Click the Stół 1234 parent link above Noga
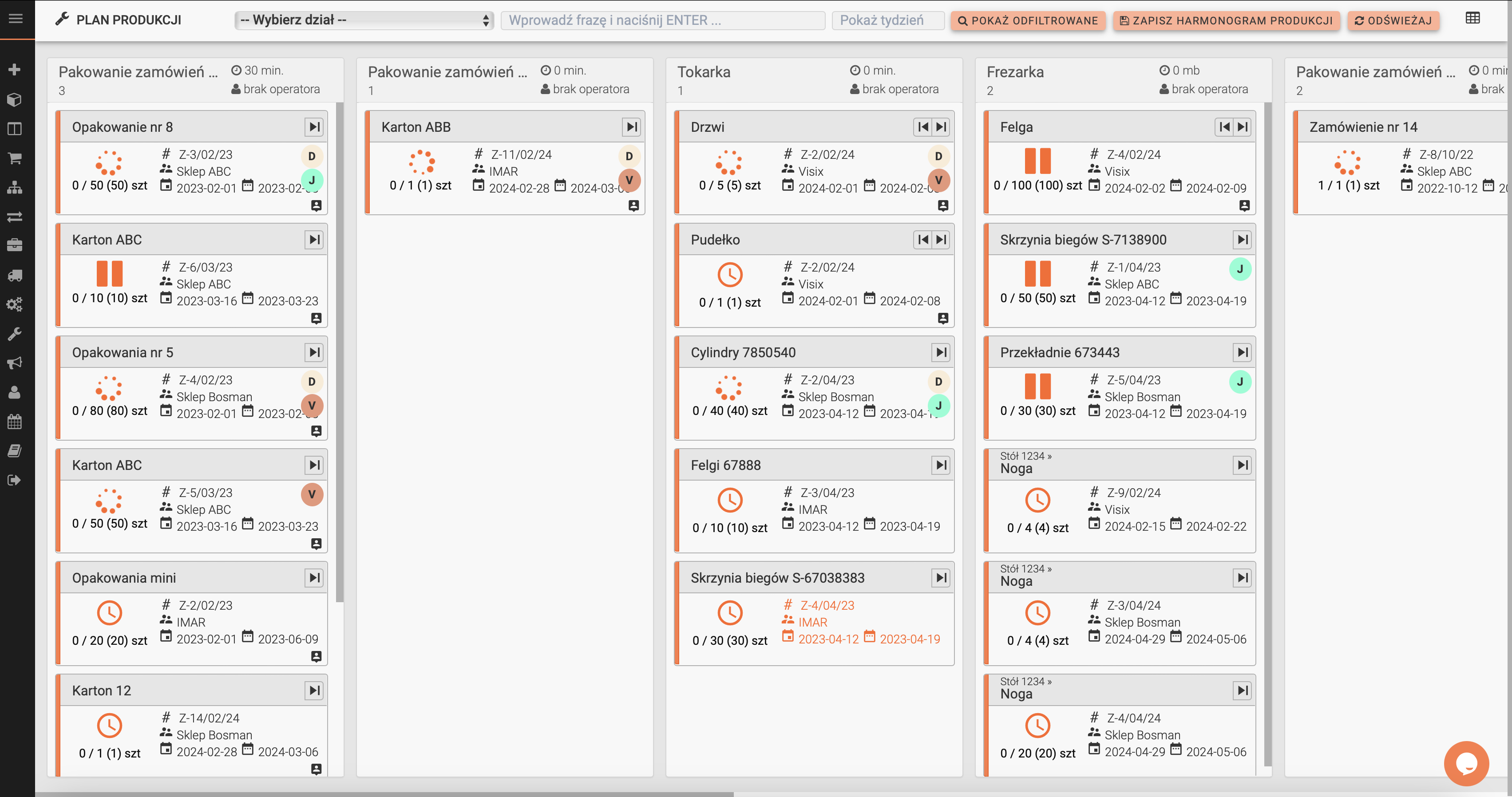This screenshot has height=797, width=1512. click(x=1025, y=456)
